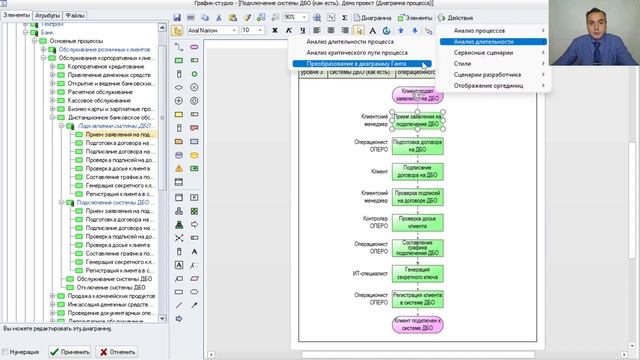This screenshot has height=360, width=640.
Task: Select the database cylinder shape tool
Action: [179, 155]
